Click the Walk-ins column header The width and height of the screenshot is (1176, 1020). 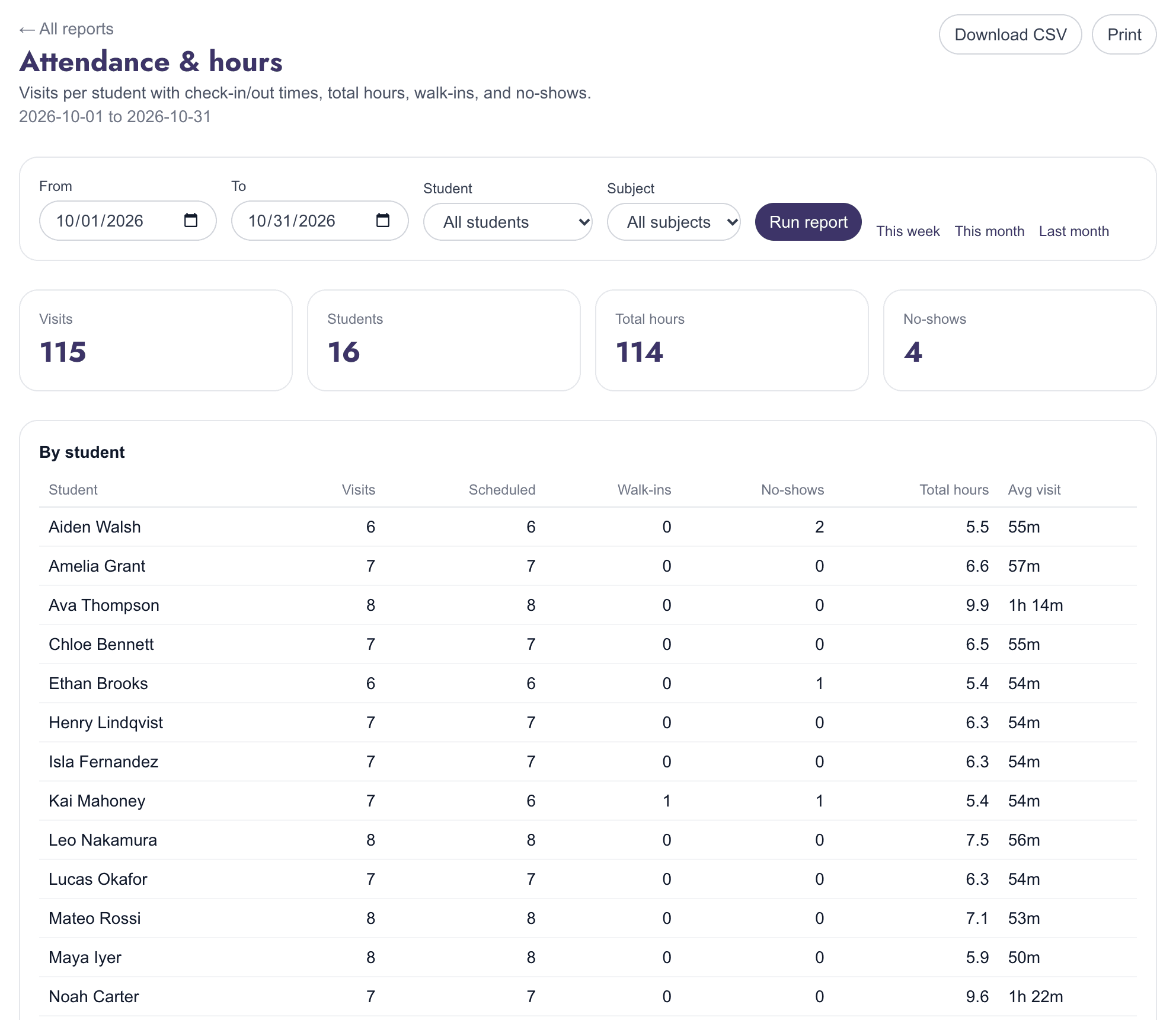coord(644,490)
